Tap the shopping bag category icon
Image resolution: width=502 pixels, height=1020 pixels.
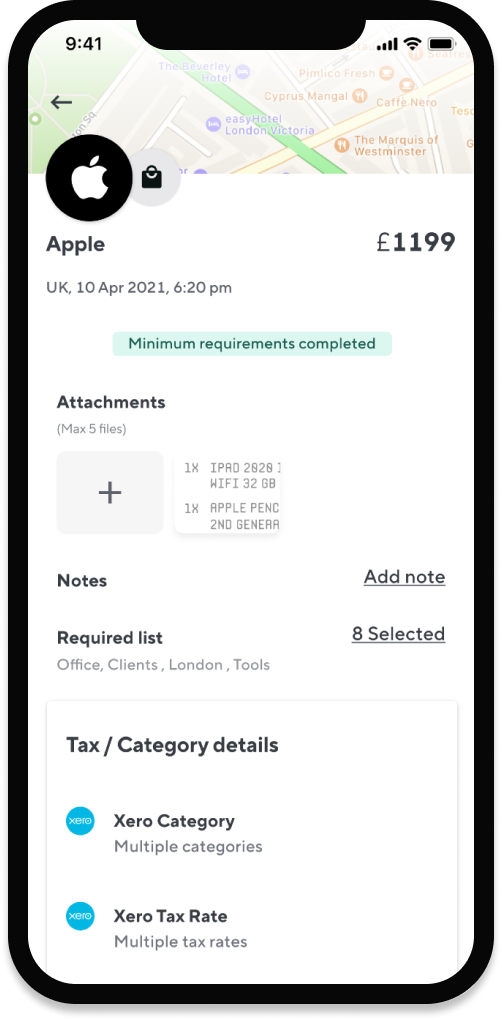152,177
